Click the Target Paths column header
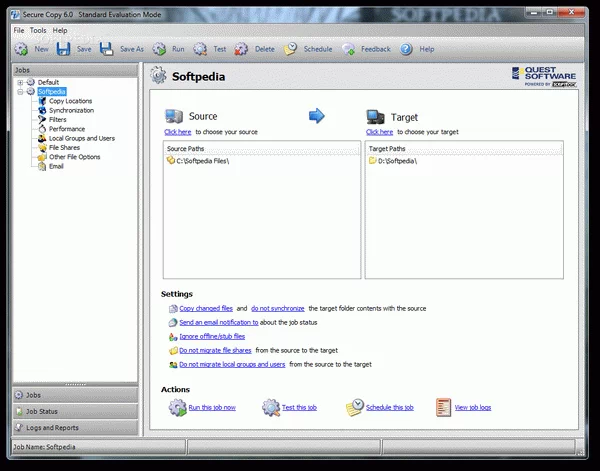The image size is (600, 471). tap(464, 148)
